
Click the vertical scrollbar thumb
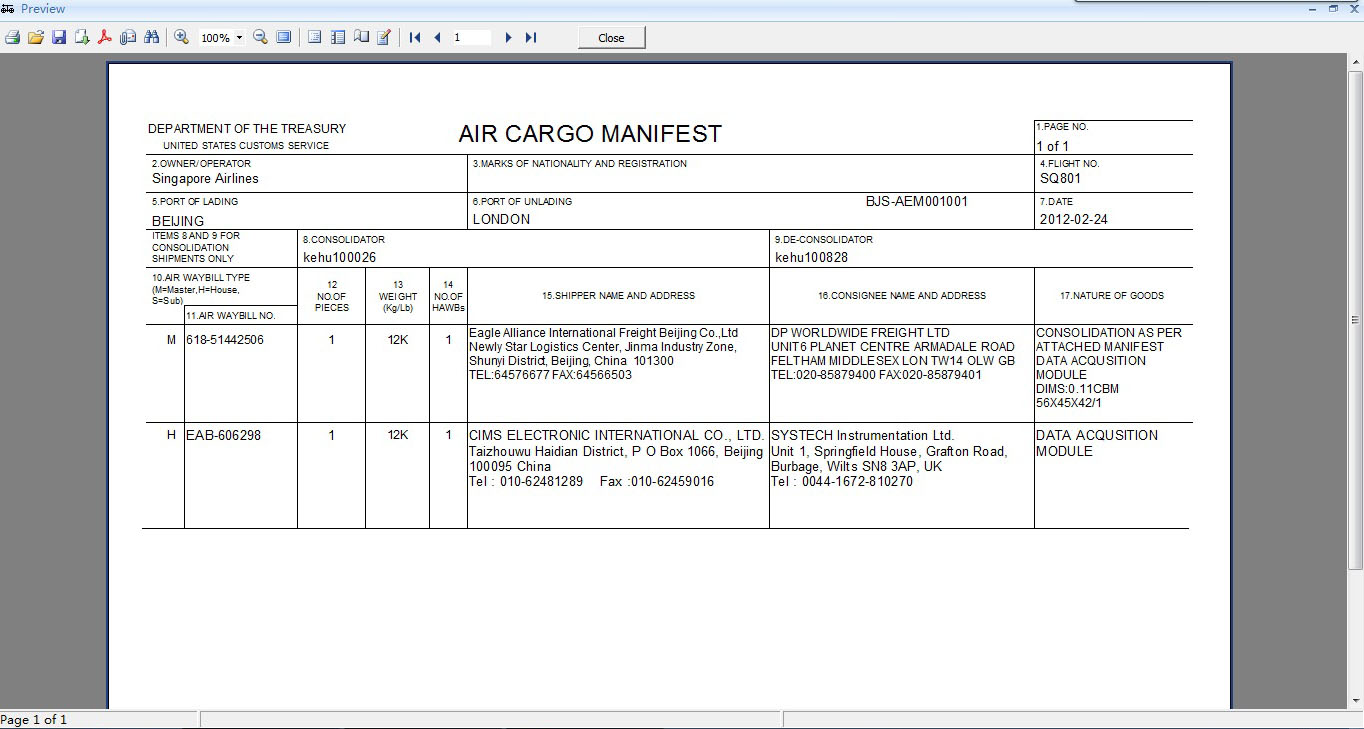[1355, 320]
